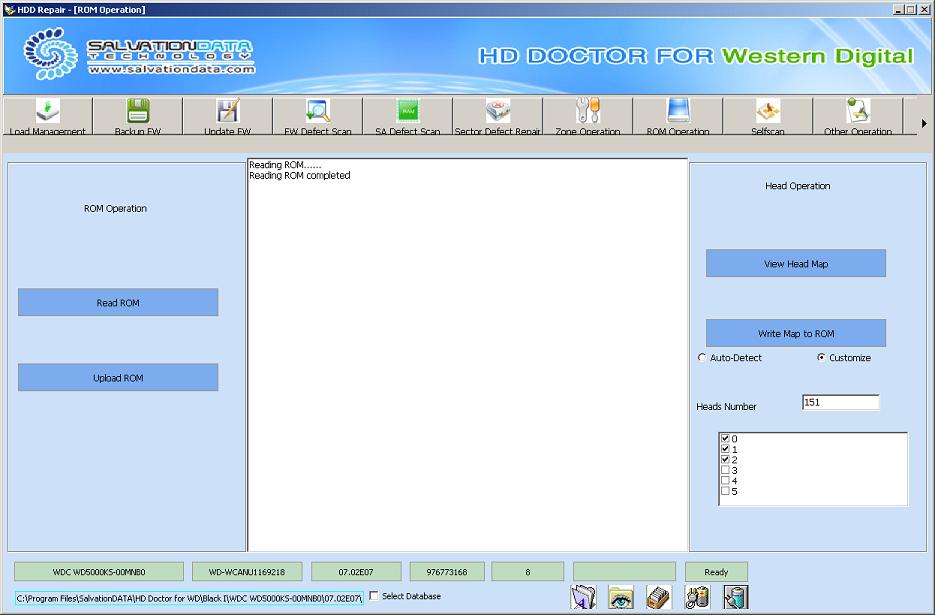935x615 pixels.
Task: Close the HDD Repair window
Action: coord(924,10)
